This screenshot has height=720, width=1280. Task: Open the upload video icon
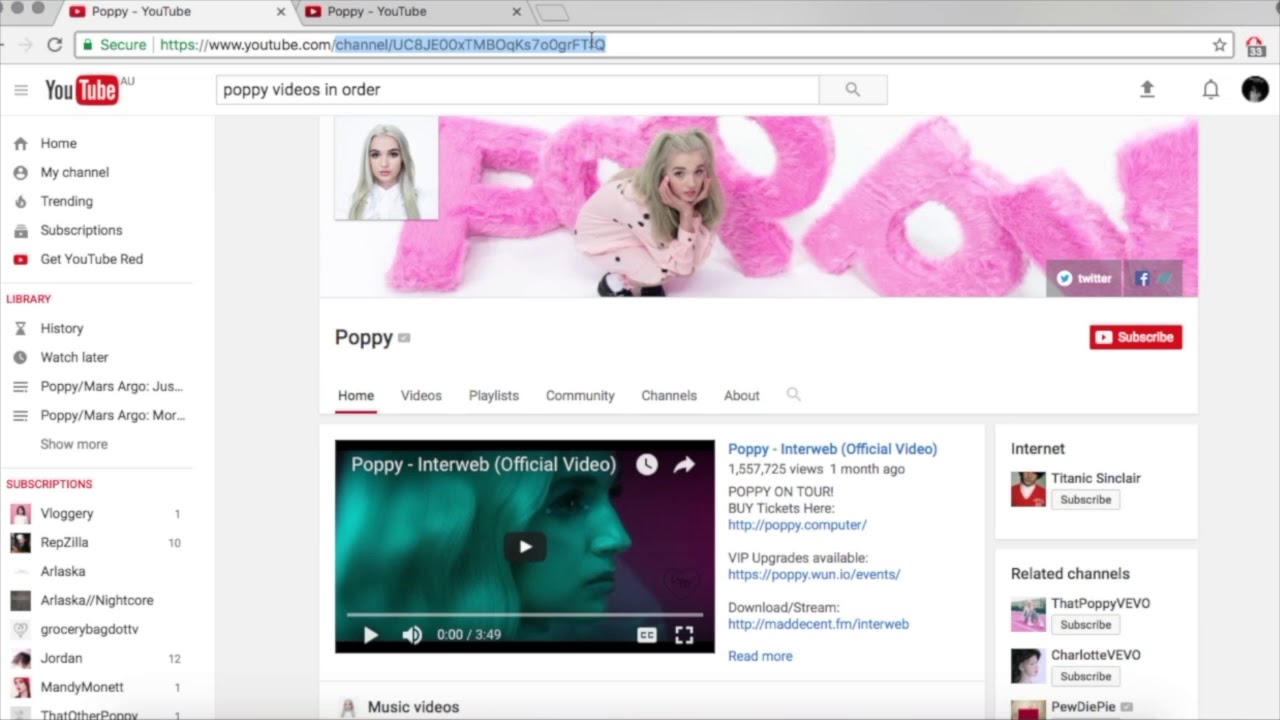pyautogui.click(x=1147, y=89)
